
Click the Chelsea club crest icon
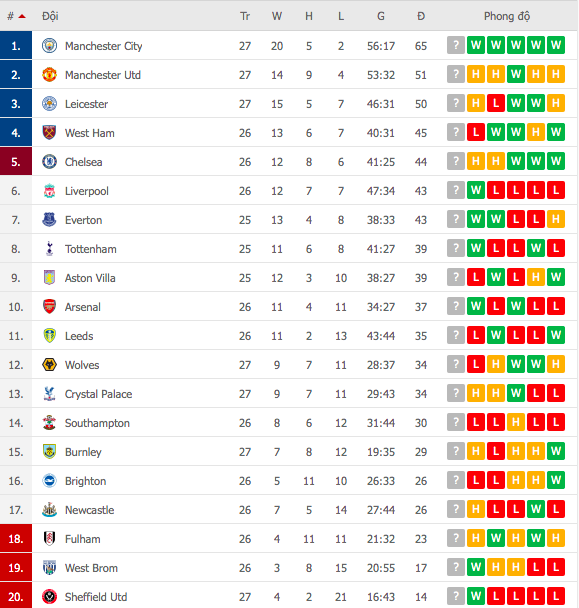(x=49, y=162)
